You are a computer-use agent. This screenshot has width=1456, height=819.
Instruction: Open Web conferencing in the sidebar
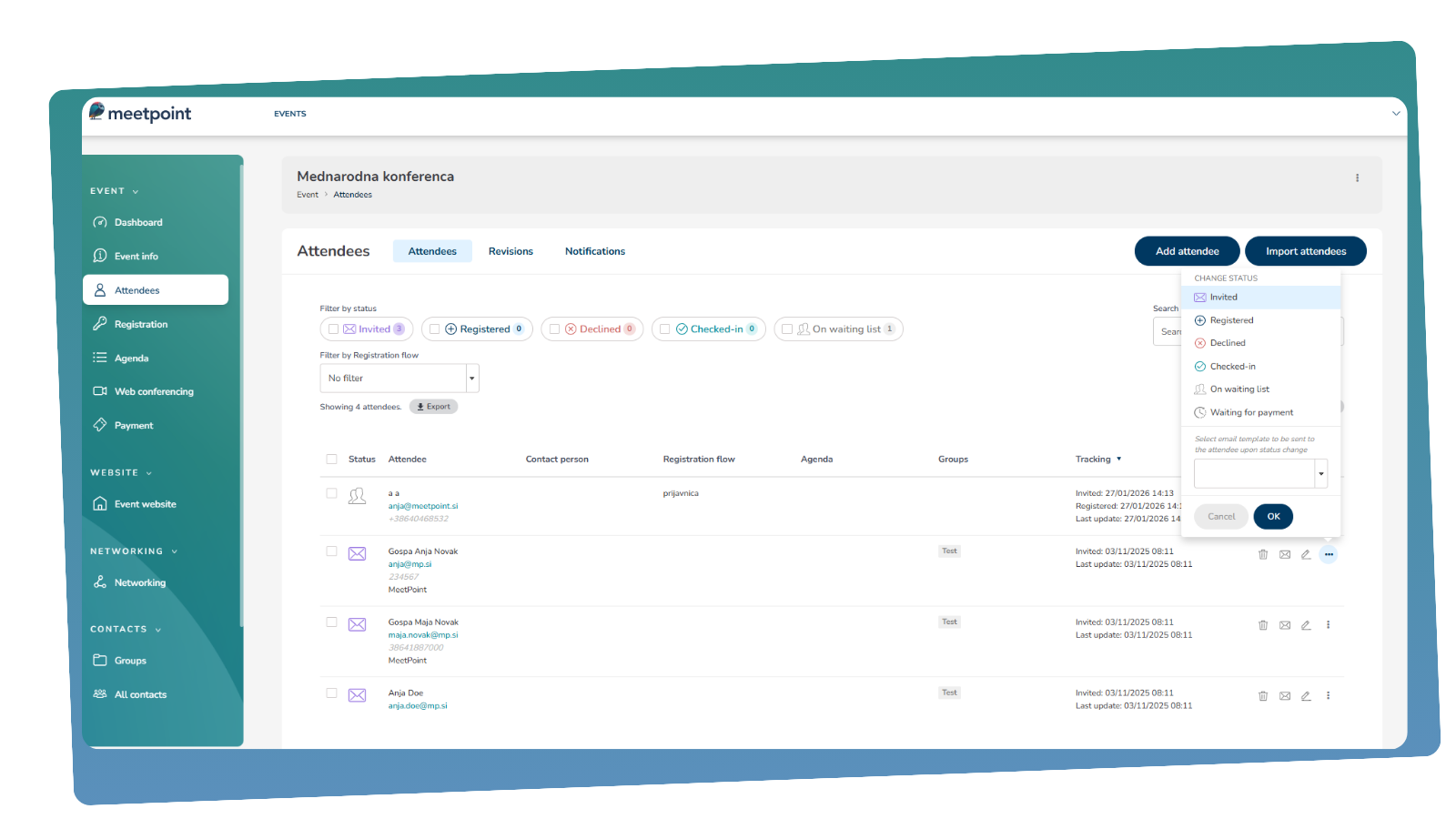(x=156, y=392)
